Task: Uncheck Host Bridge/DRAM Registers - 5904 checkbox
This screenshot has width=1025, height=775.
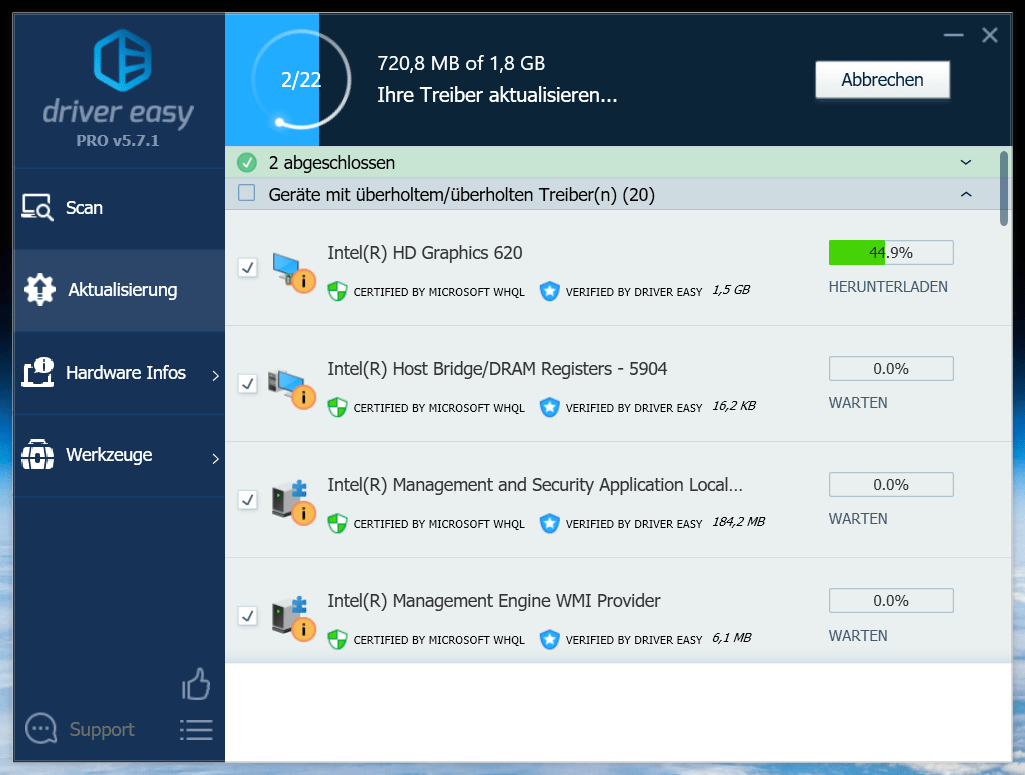Action: click(x=247, y=384)
